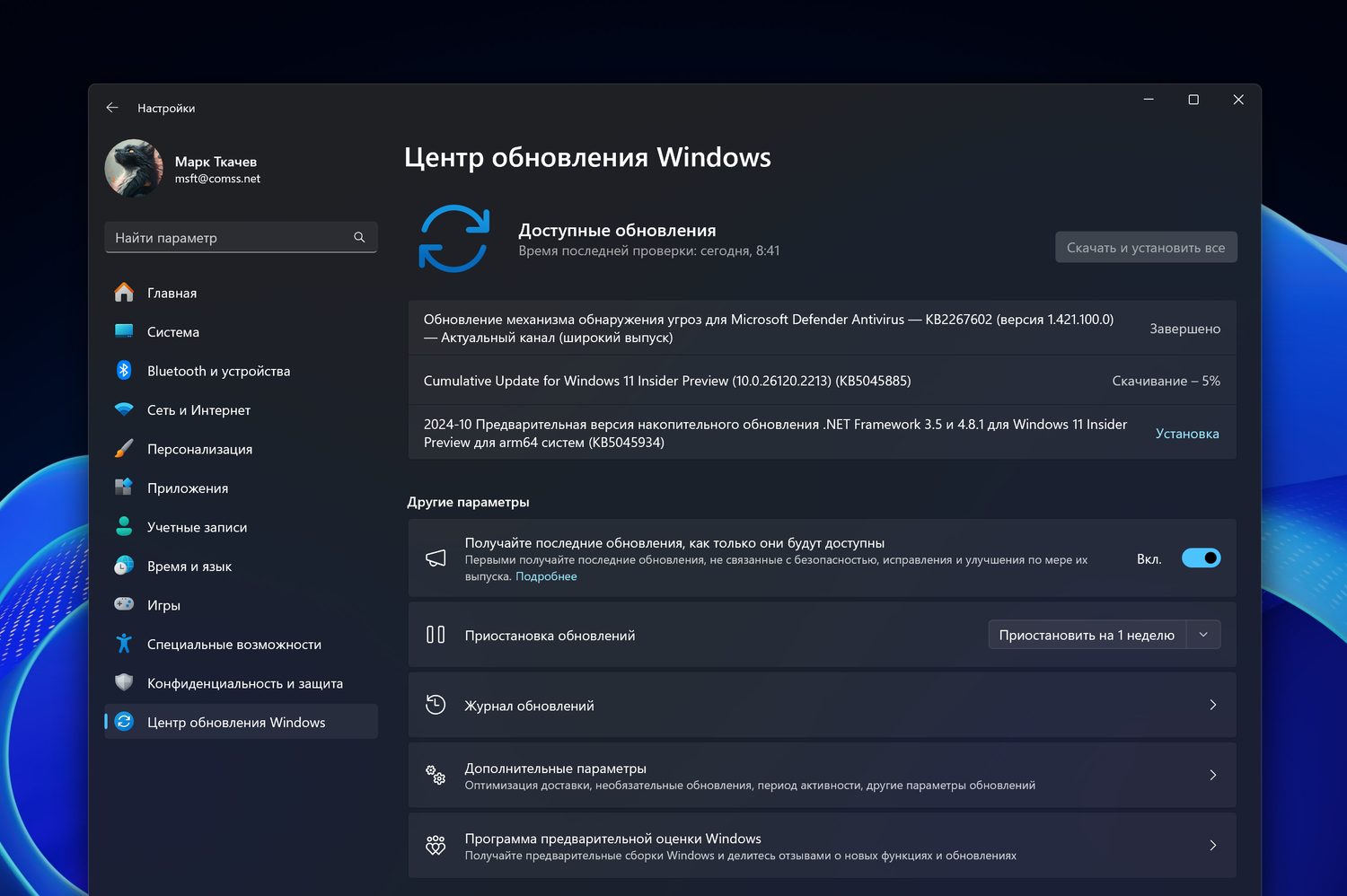Open Программа предварительной оценки Windows chevron
This screenshot has width=1347, height=896.
(x=1212, y=846)
